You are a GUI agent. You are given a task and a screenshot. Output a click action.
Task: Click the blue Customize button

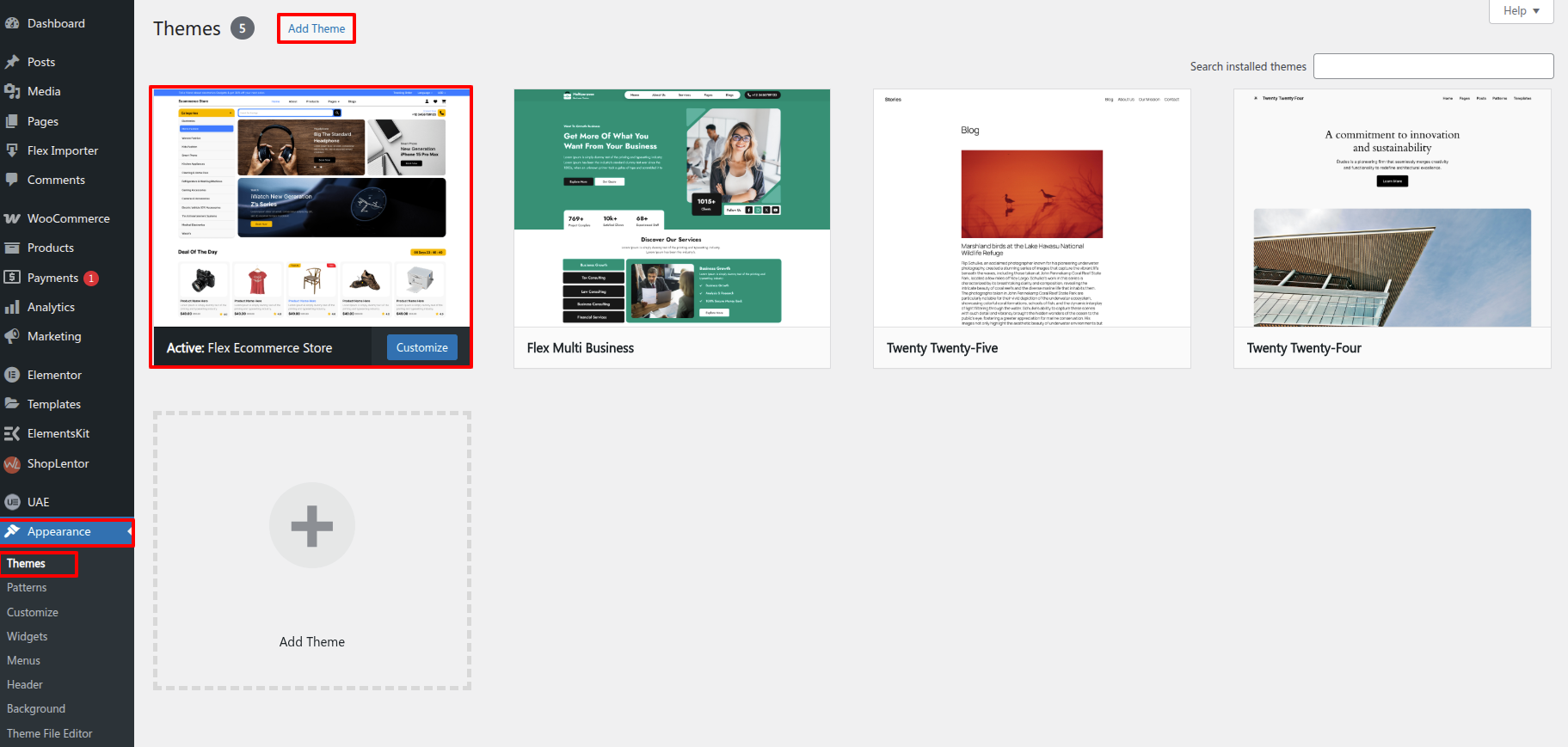(x=422, y=347)
